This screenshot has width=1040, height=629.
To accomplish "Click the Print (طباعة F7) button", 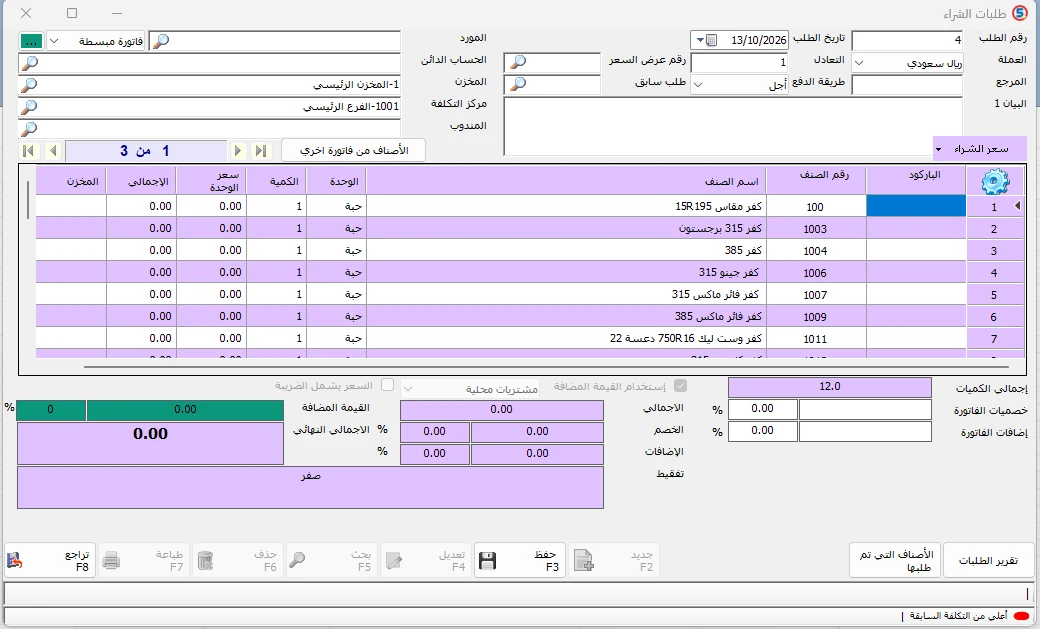I will (x=144, y=560).
